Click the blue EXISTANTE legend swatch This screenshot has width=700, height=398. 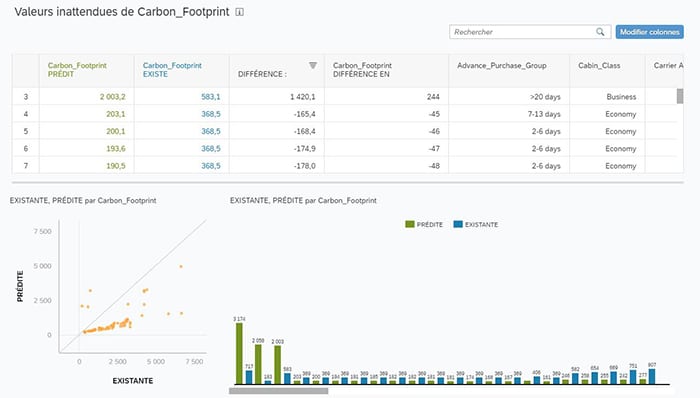(458, 224)
